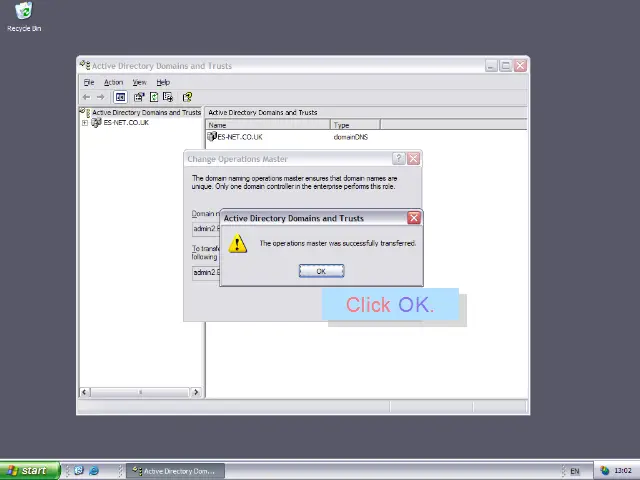640x480 pixels.
Task: Click the help question mark in Change Operations Master
Action: tap(399, 159)
